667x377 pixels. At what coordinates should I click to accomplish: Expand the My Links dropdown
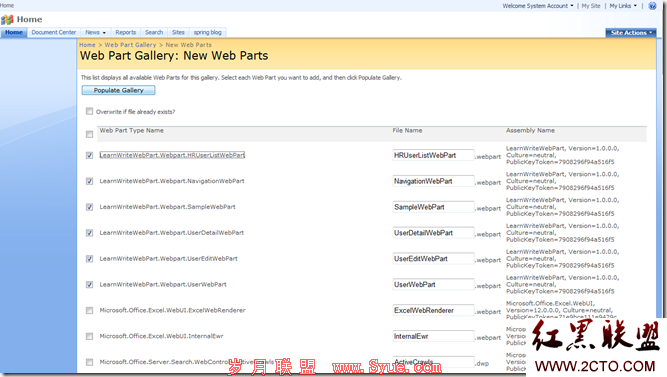(x=623, y=6)
